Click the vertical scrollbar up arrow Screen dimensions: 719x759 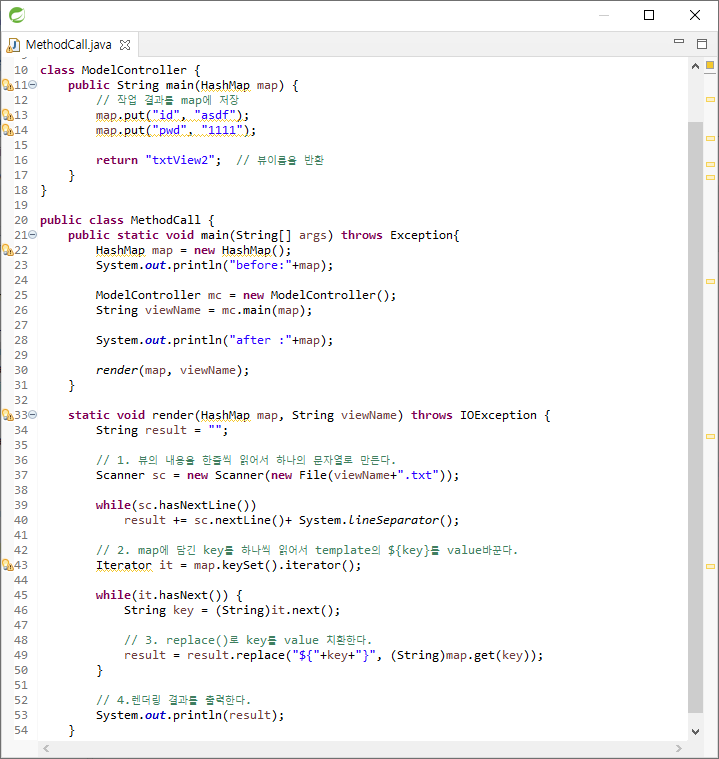(x=695, y=66)
